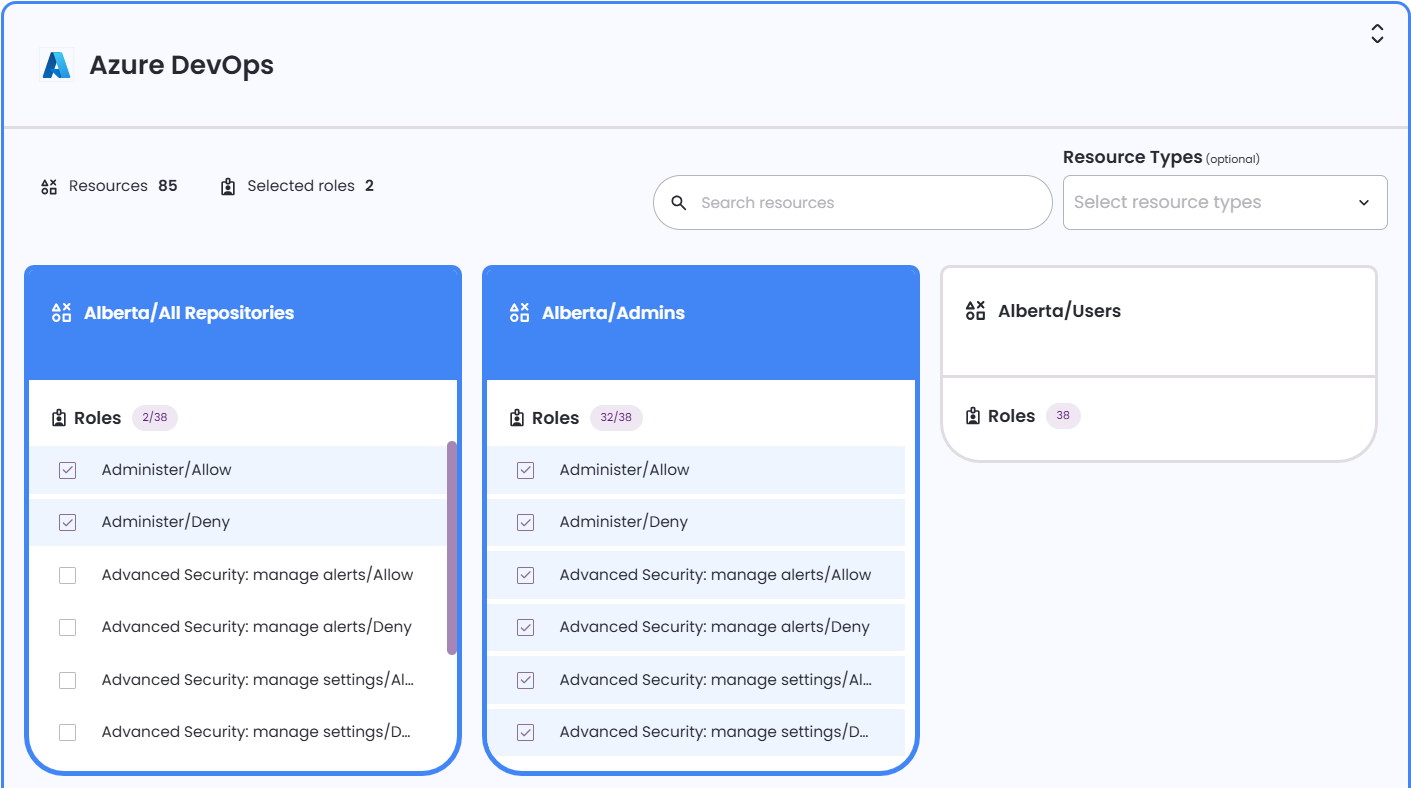Click the Alberta/Users resource icon
The height and width of the screenshot is (788, 1411).
pyautogui.click(x=976, y=311)
